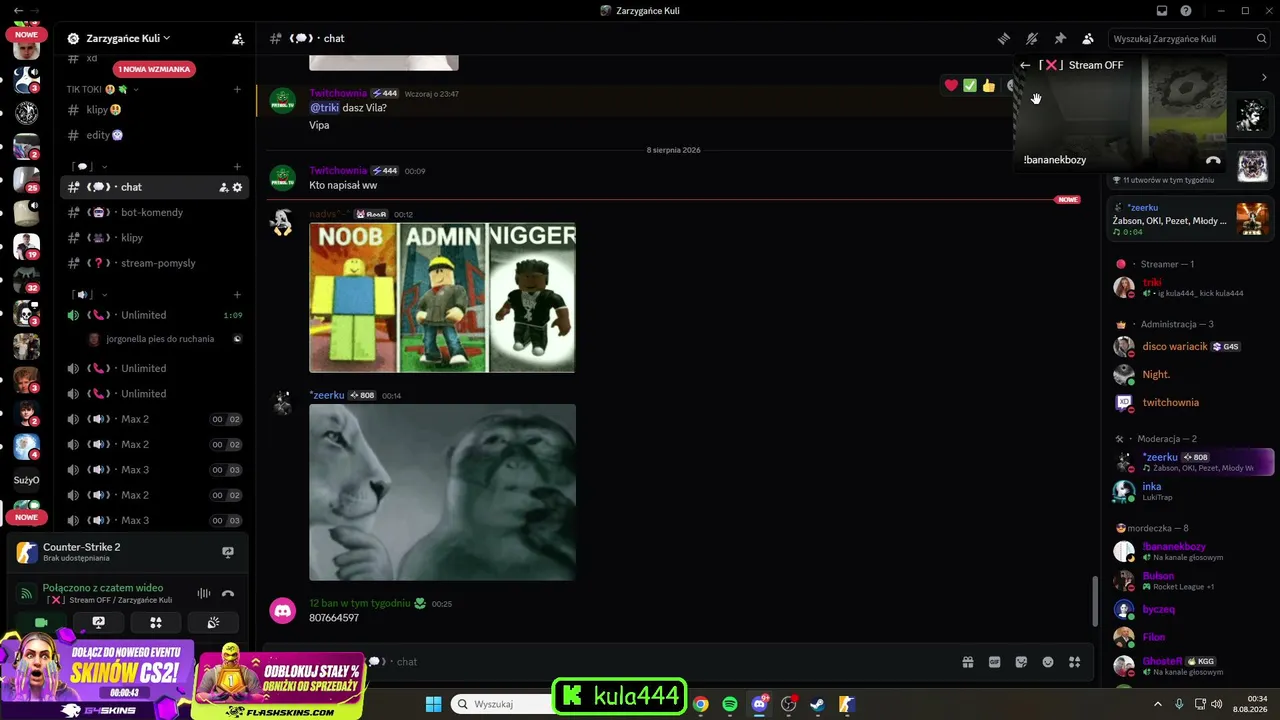Toggle noise suppression in voice panel

(204, 593)
